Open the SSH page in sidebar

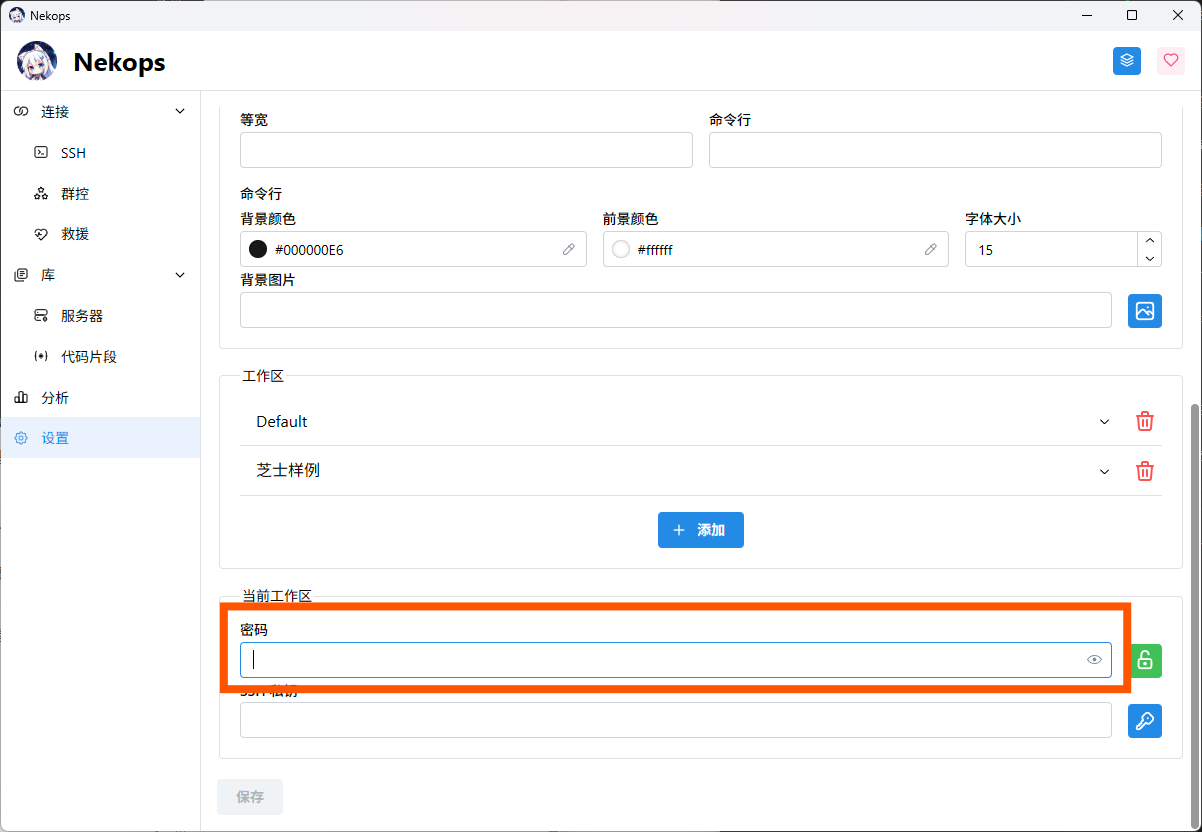click(x=73, y=153)
